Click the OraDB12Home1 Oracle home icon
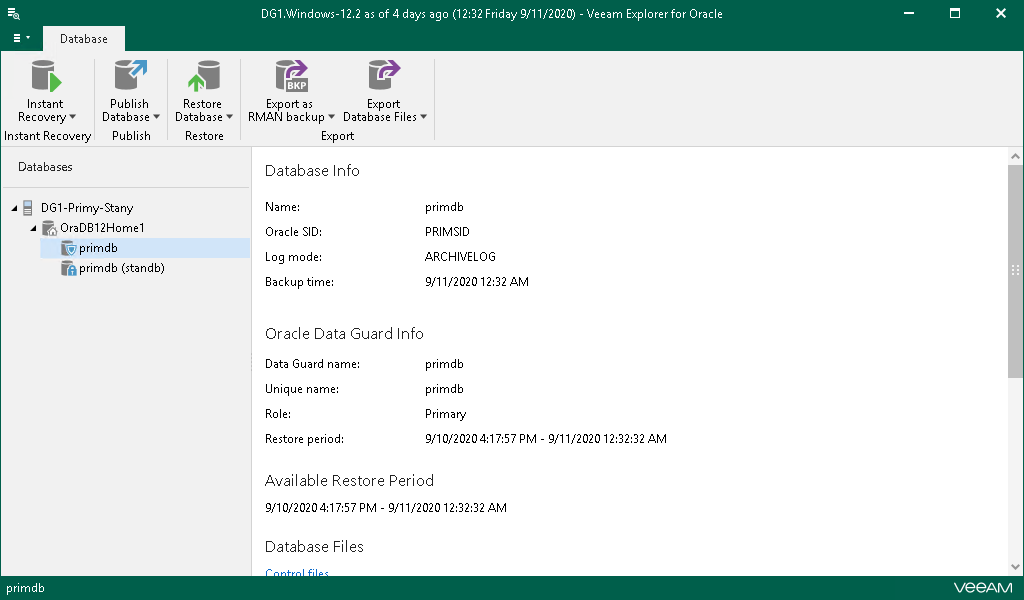The width and height of the screenshot is (1024, 600). 49,228
